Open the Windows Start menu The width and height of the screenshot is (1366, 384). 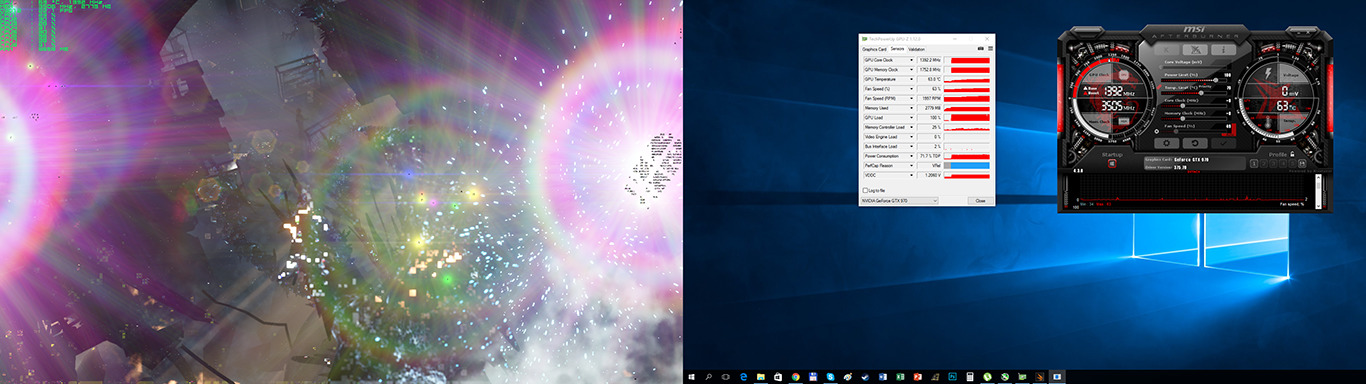pos(691,377)
